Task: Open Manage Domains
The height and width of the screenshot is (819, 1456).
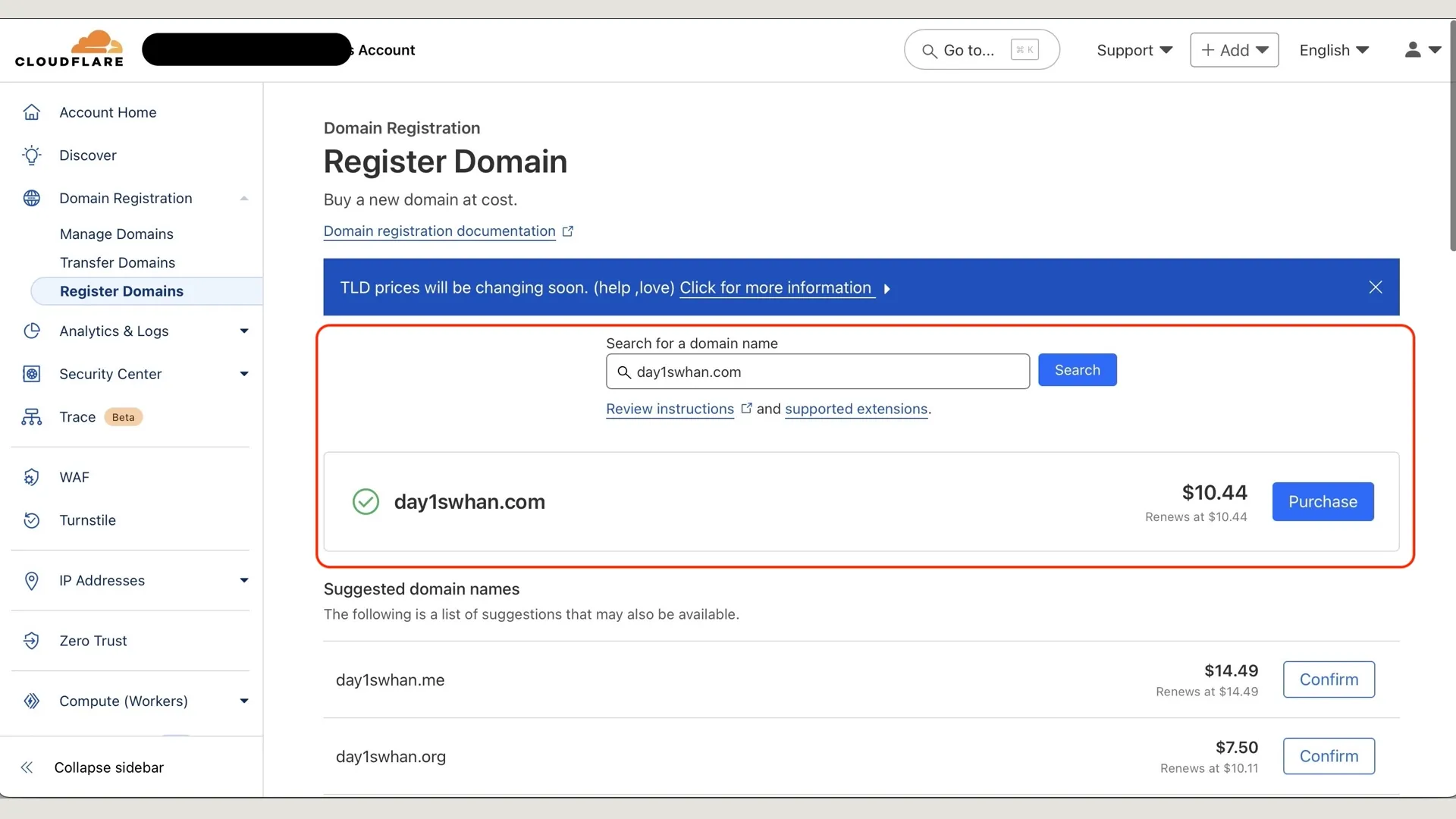Action: pos(117,234)
